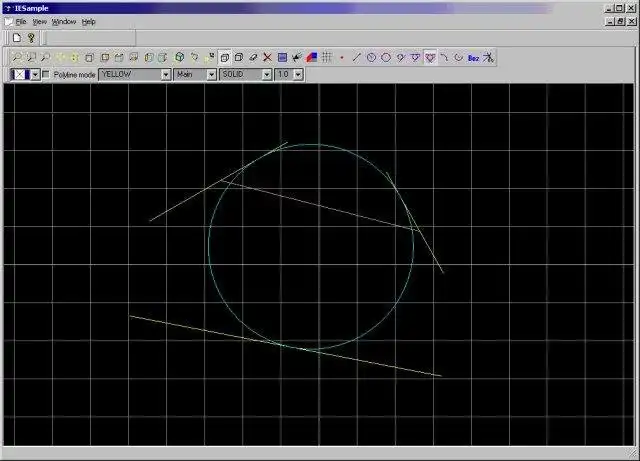Click the pressed wireframe cube icon

[224, 58]
